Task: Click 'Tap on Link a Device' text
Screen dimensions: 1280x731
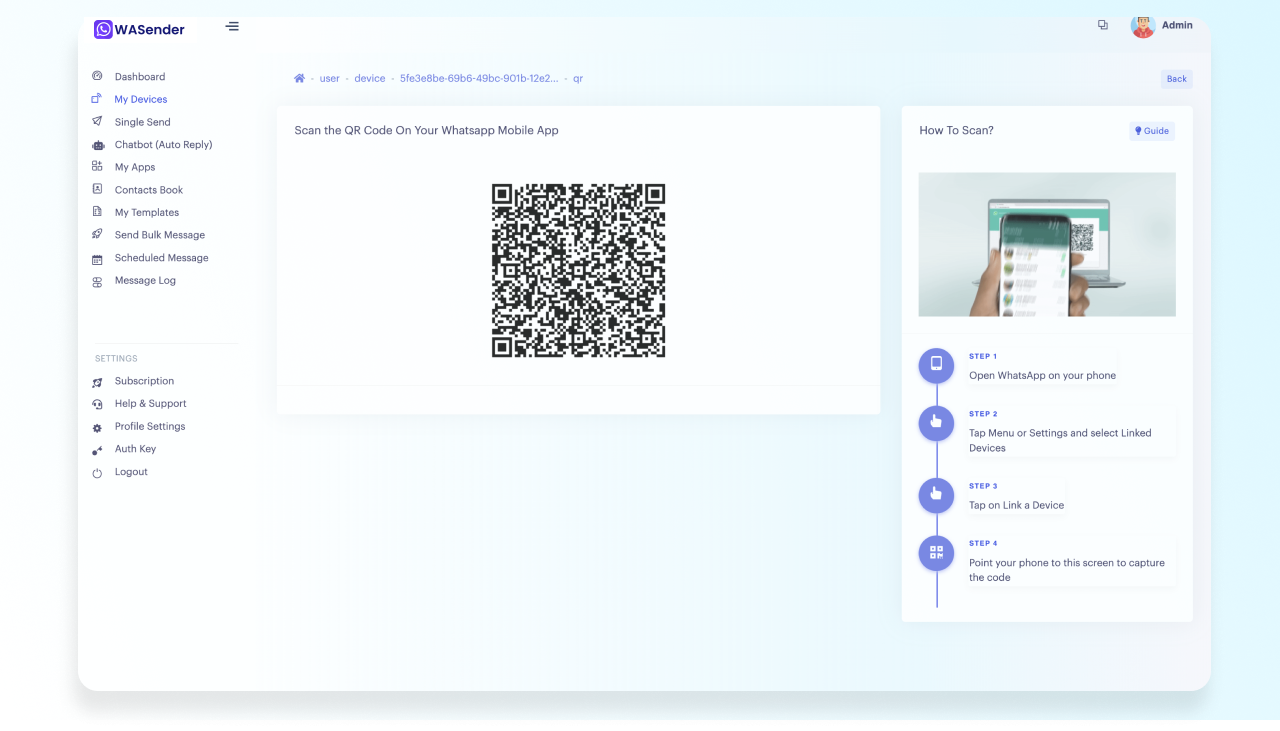Action: (1016, 506)
